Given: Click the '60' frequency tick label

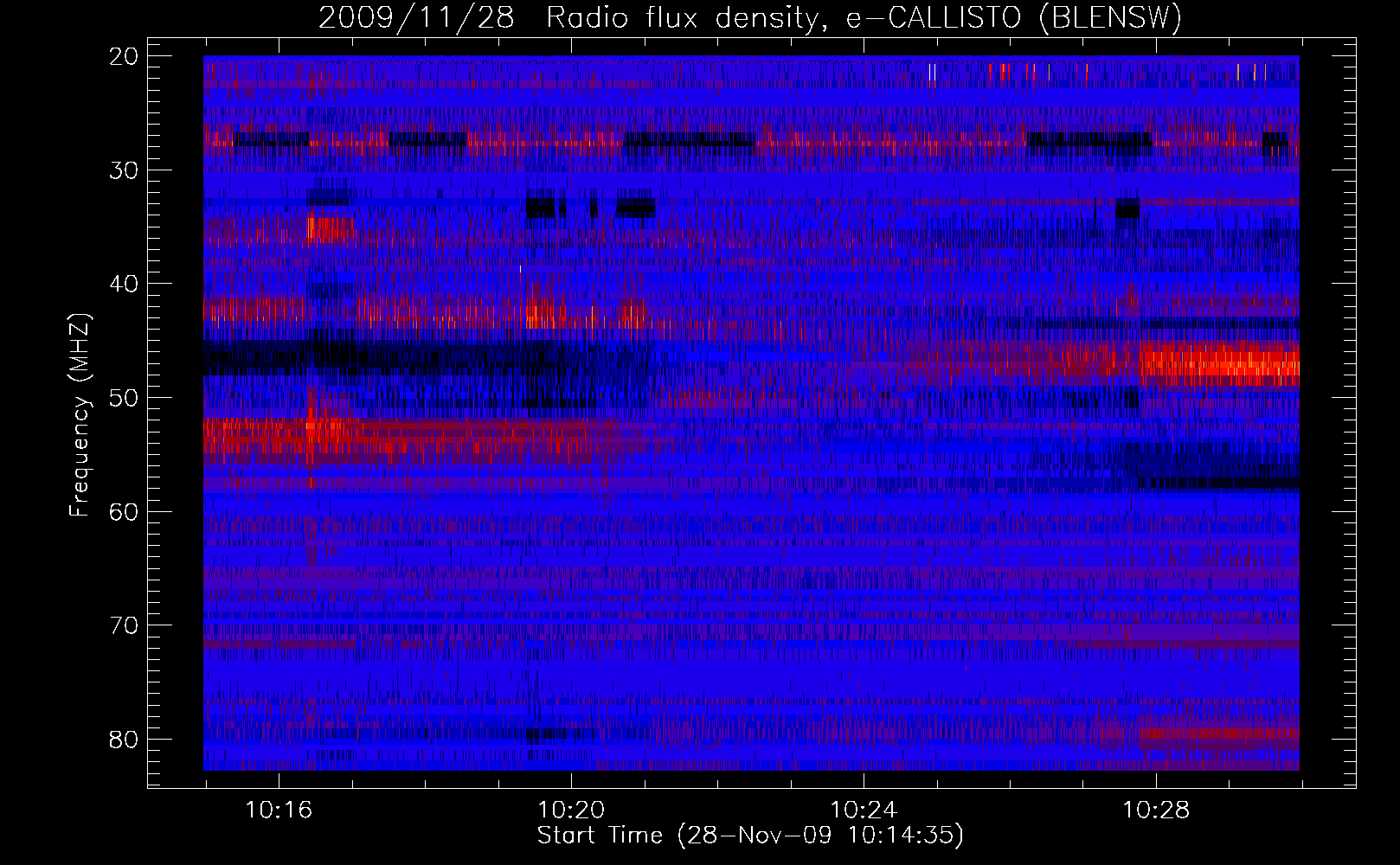Looking at the screenshot, I should [125, 511].
